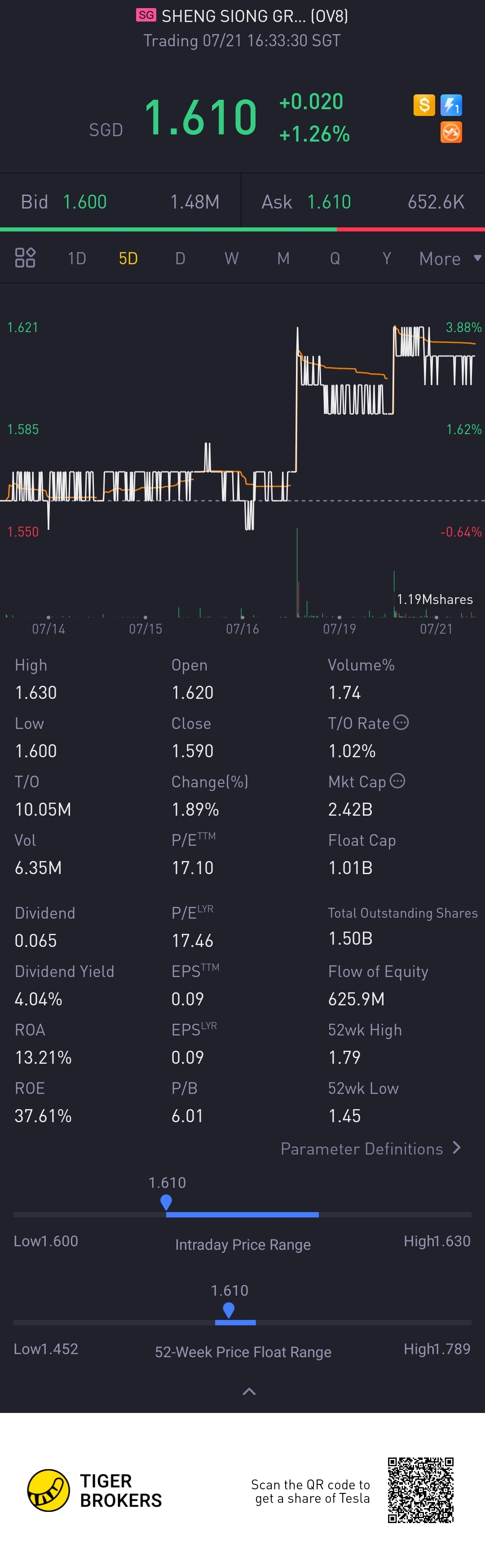The height and width of the screenshot is (1568, 485).
Task: Tap the Mkt Cap value 2.42B
Action: coord(351,809)
